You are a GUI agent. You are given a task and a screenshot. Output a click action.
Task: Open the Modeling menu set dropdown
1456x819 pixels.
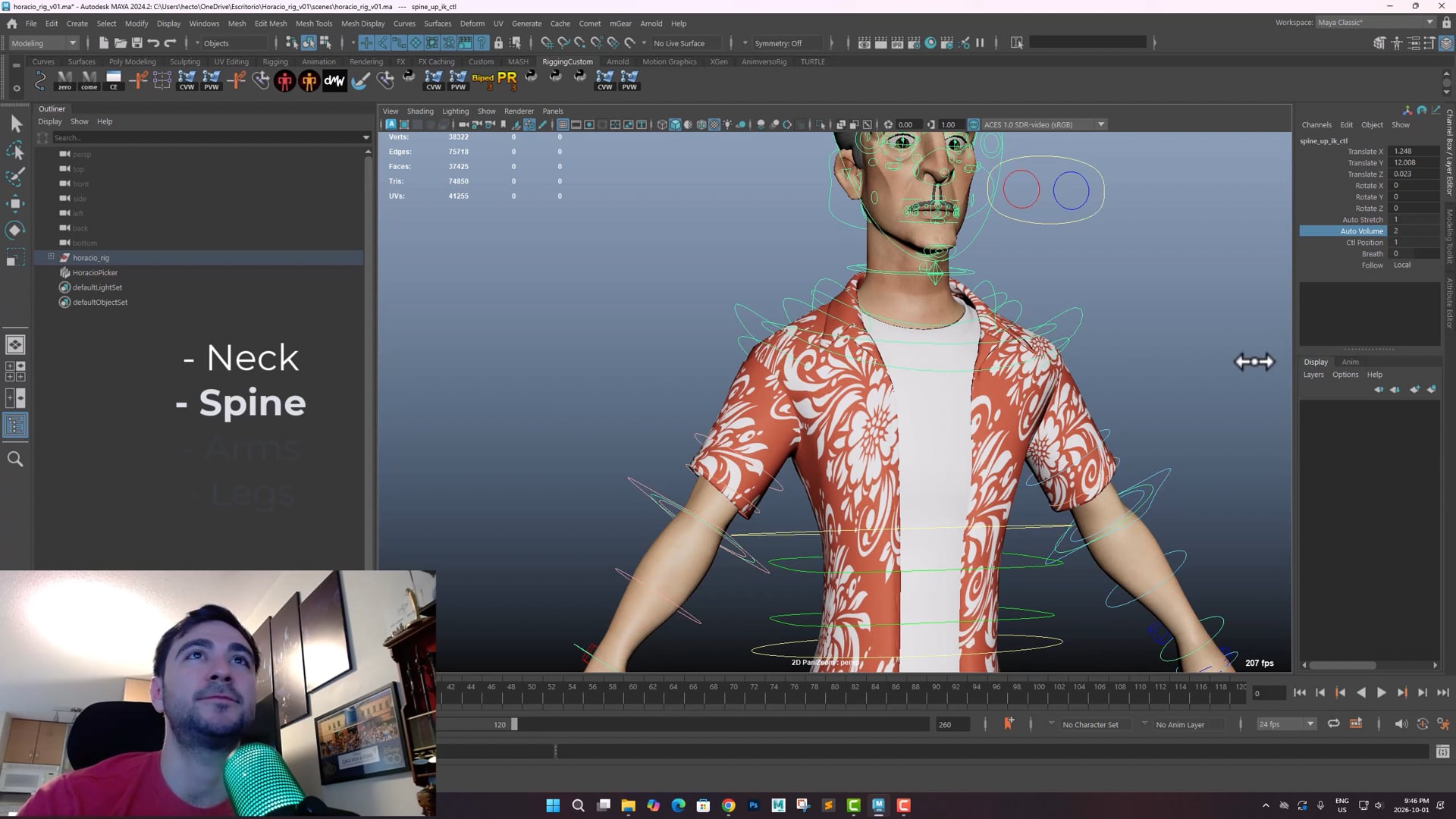[x=44, y=43]
